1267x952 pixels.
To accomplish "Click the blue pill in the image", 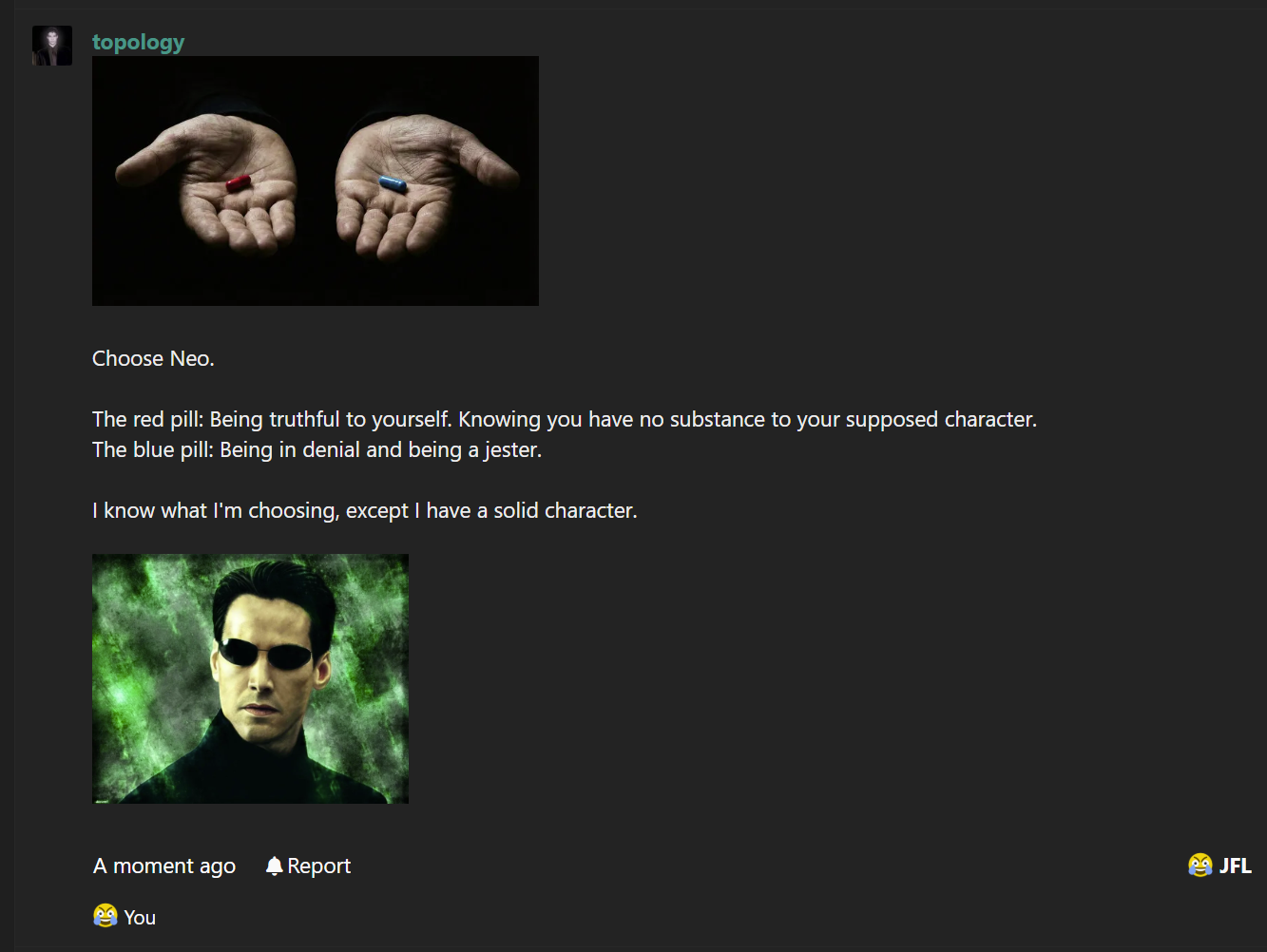I will tap(393, 183).
